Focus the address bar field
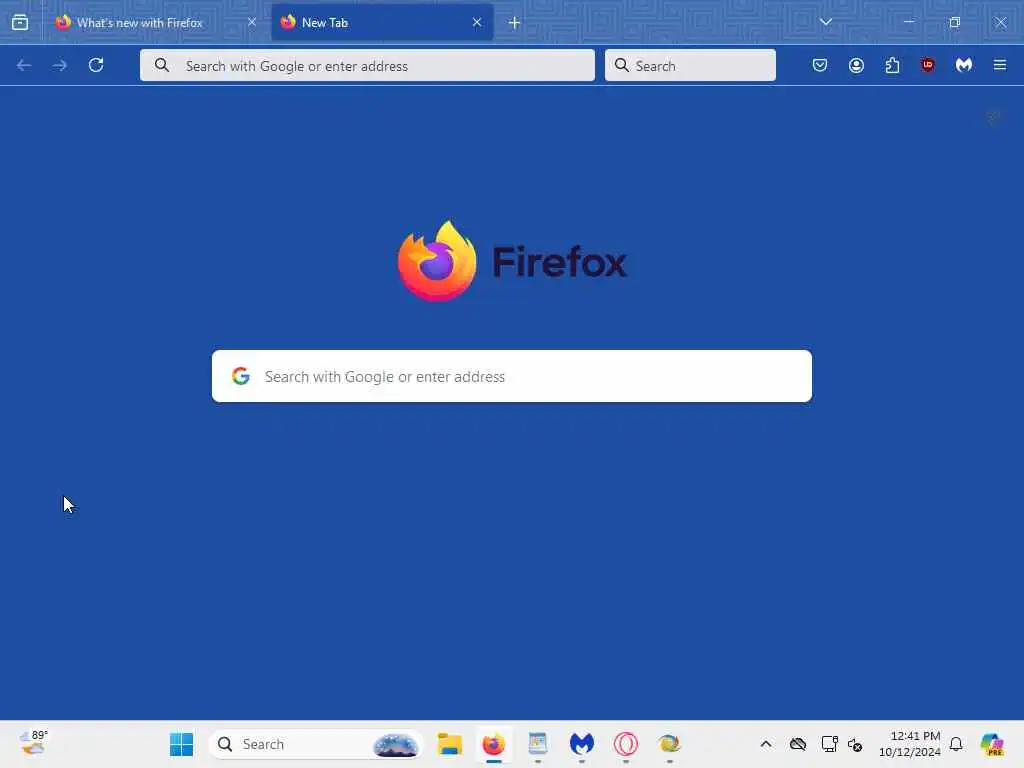The image size is (1024, 768). [x=367, y=65]
